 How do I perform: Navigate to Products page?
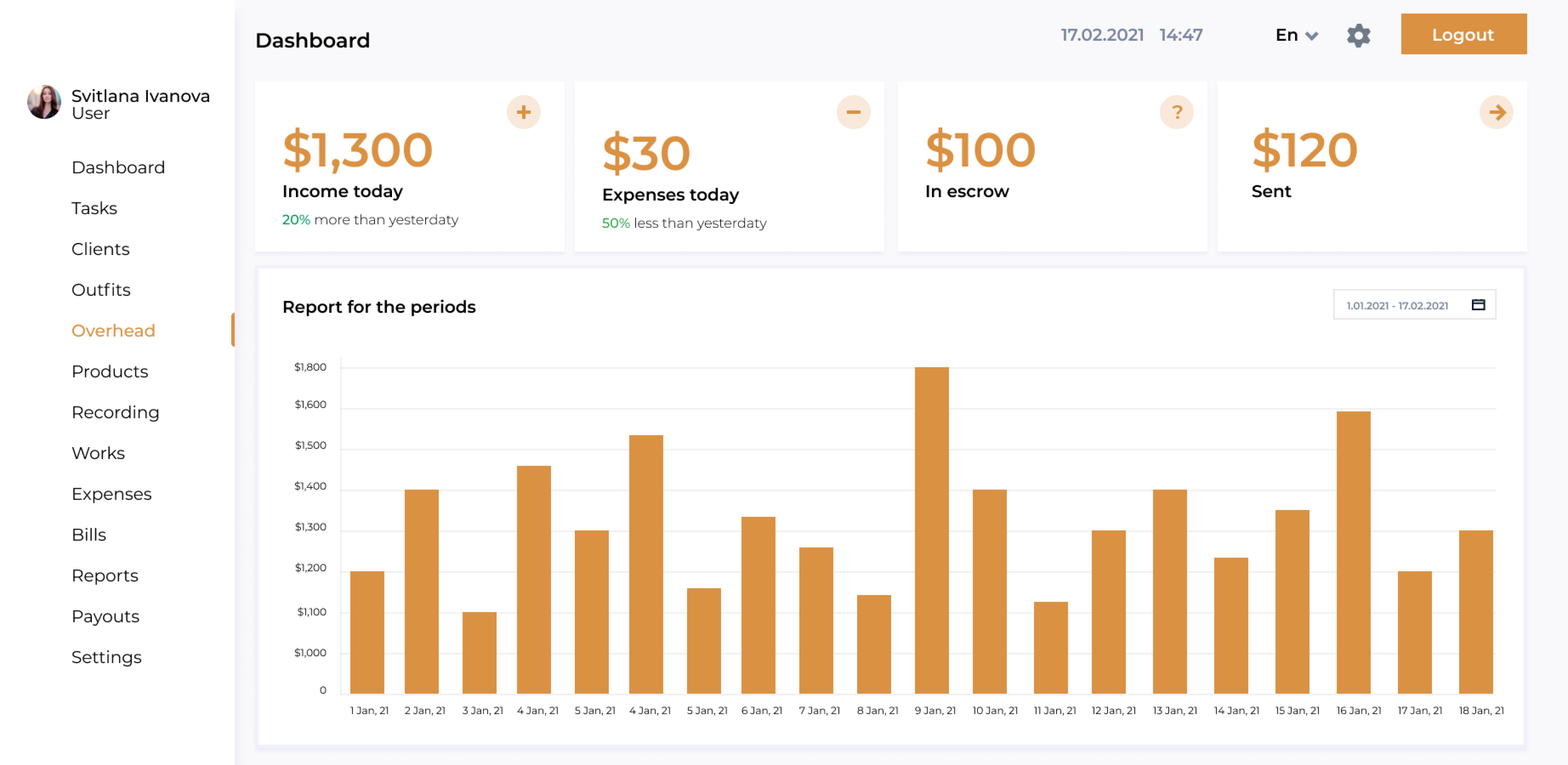pyautogui.click(x=109, y=371)
